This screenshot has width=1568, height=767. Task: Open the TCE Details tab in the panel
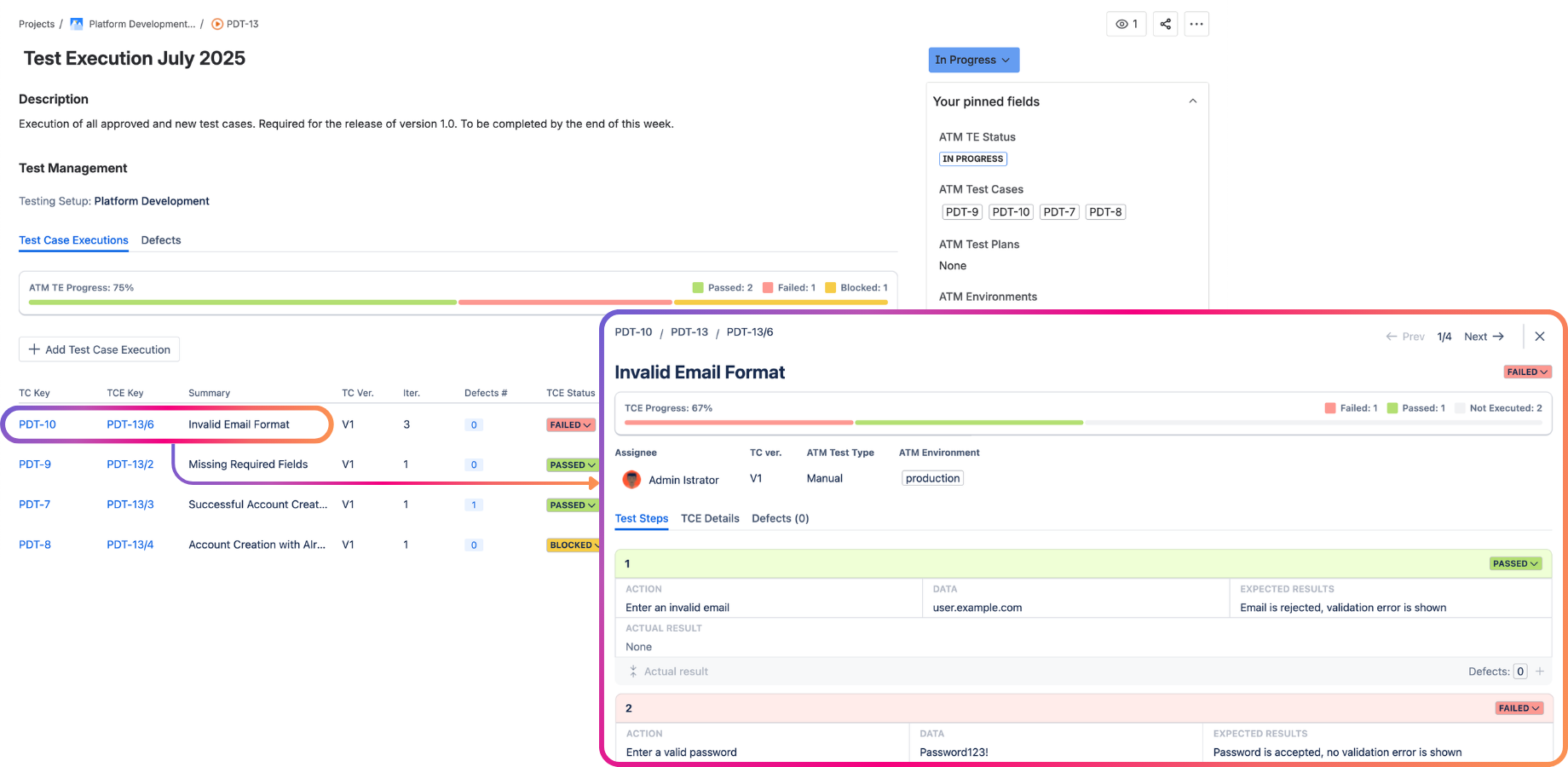tap(710, 518)
